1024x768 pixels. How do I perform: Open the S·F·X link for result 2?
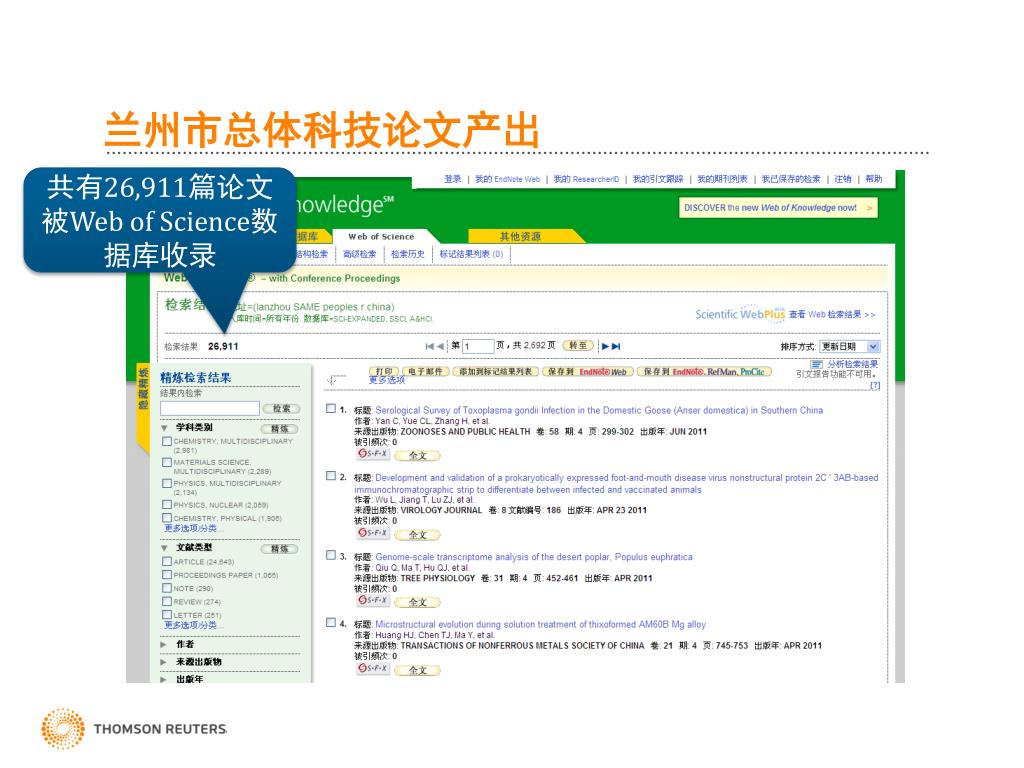pyautogui.click(x=373, y=533)
